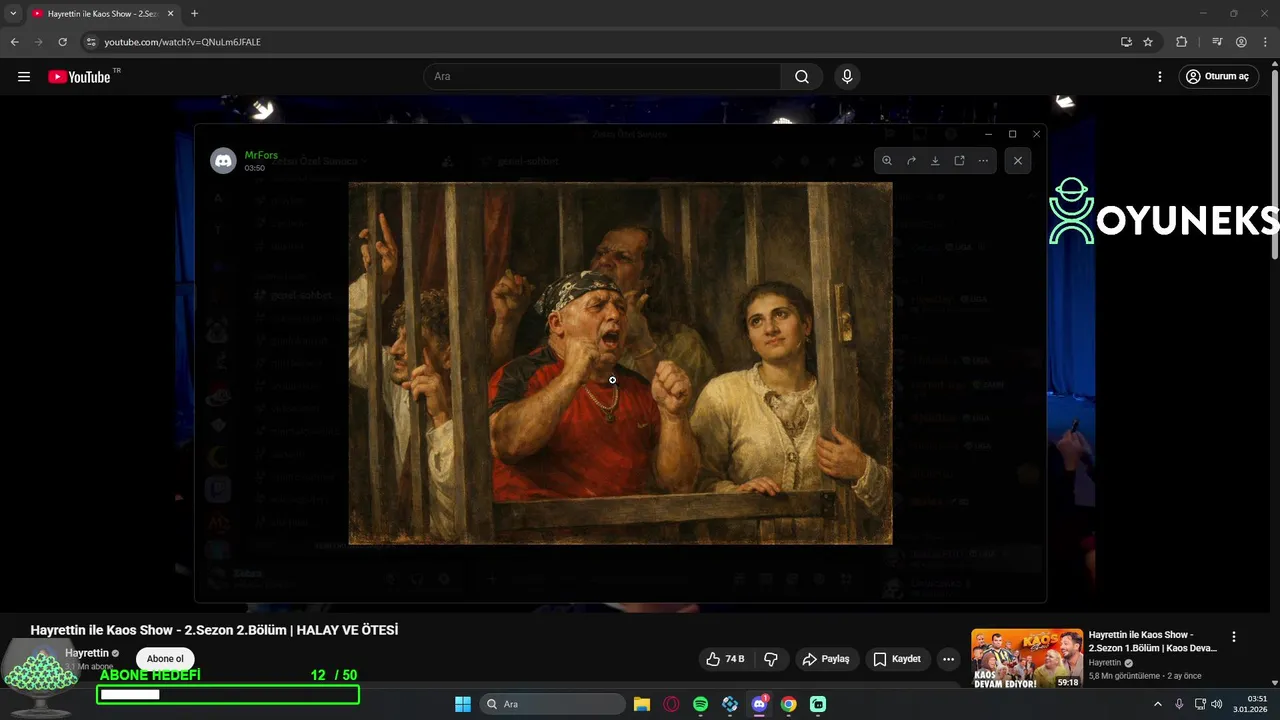The height and width of the screenshot is (720, 1280).
Task: Start voice search with microphone
Action: (847, 77)
